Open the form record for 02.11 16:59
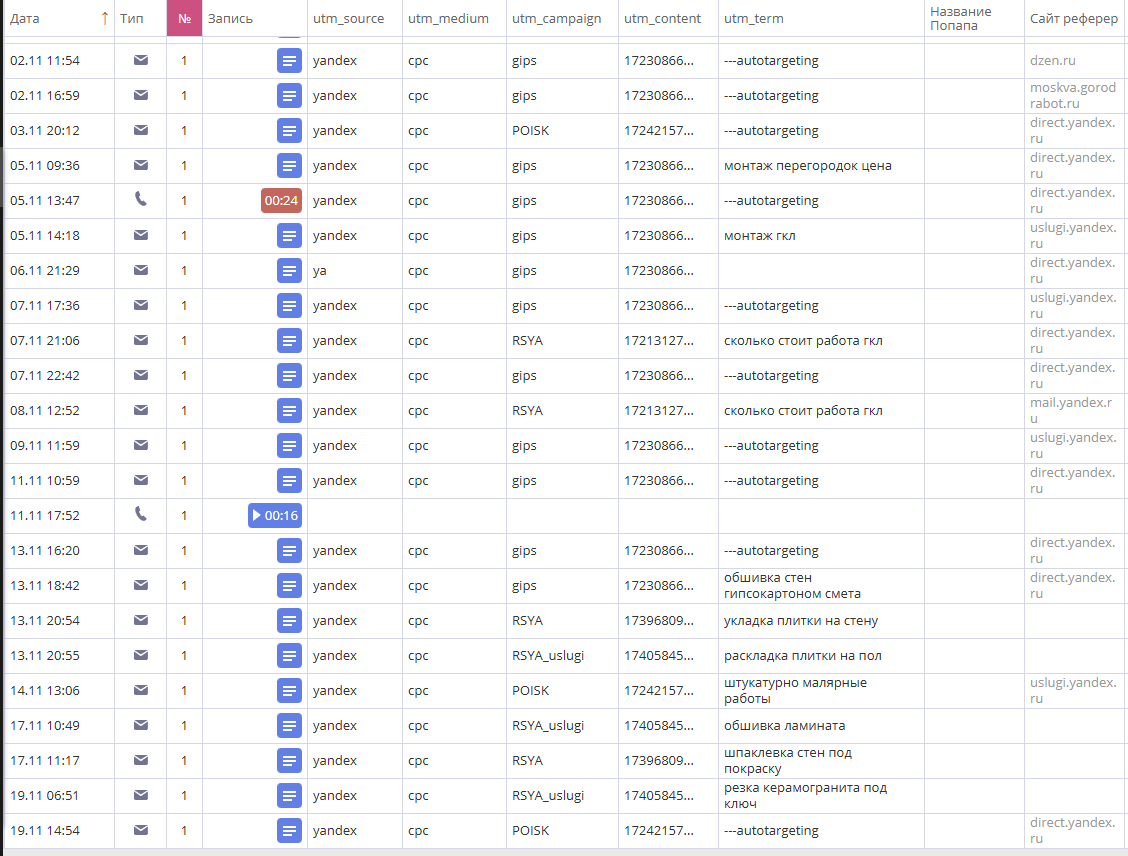Image resolution: width=1128 pixels, height=856 pixels. tap(288, 96)
